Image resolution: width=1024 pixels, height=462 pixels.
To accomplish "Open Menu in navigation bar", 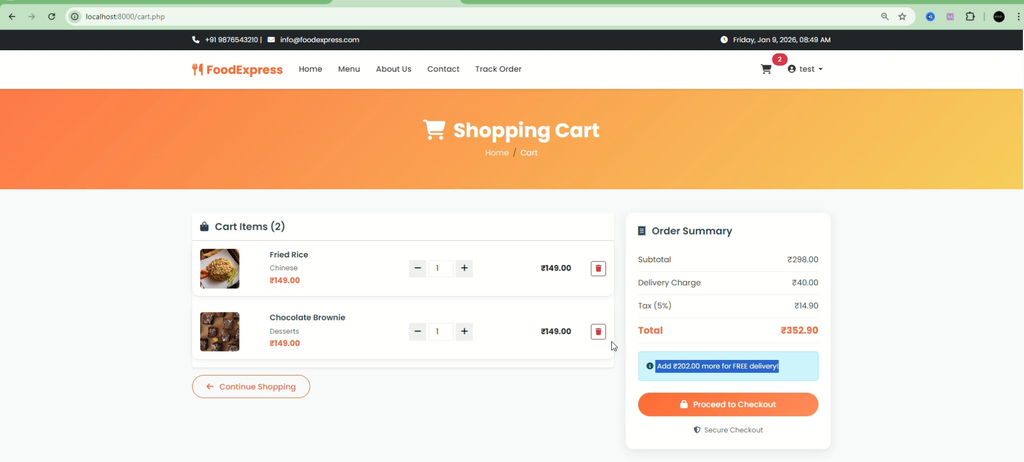I will pyautogui.click(x=349, y=69).
